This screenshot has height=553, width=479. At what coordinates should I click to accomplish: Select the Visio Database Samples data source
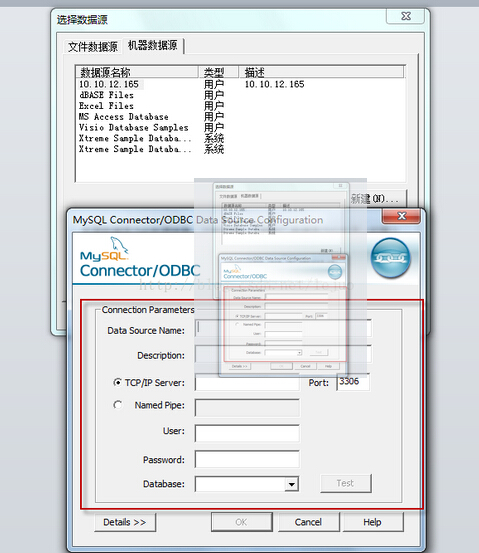pos(134,127)
